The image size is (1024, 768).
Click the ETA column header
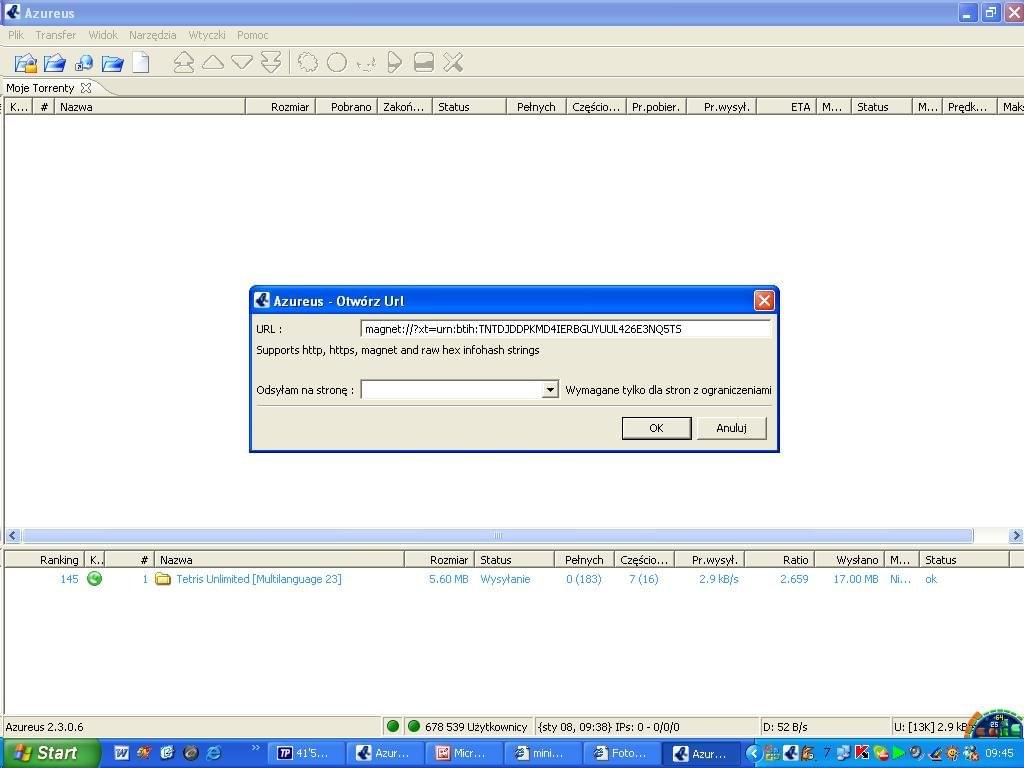[786, 106]
